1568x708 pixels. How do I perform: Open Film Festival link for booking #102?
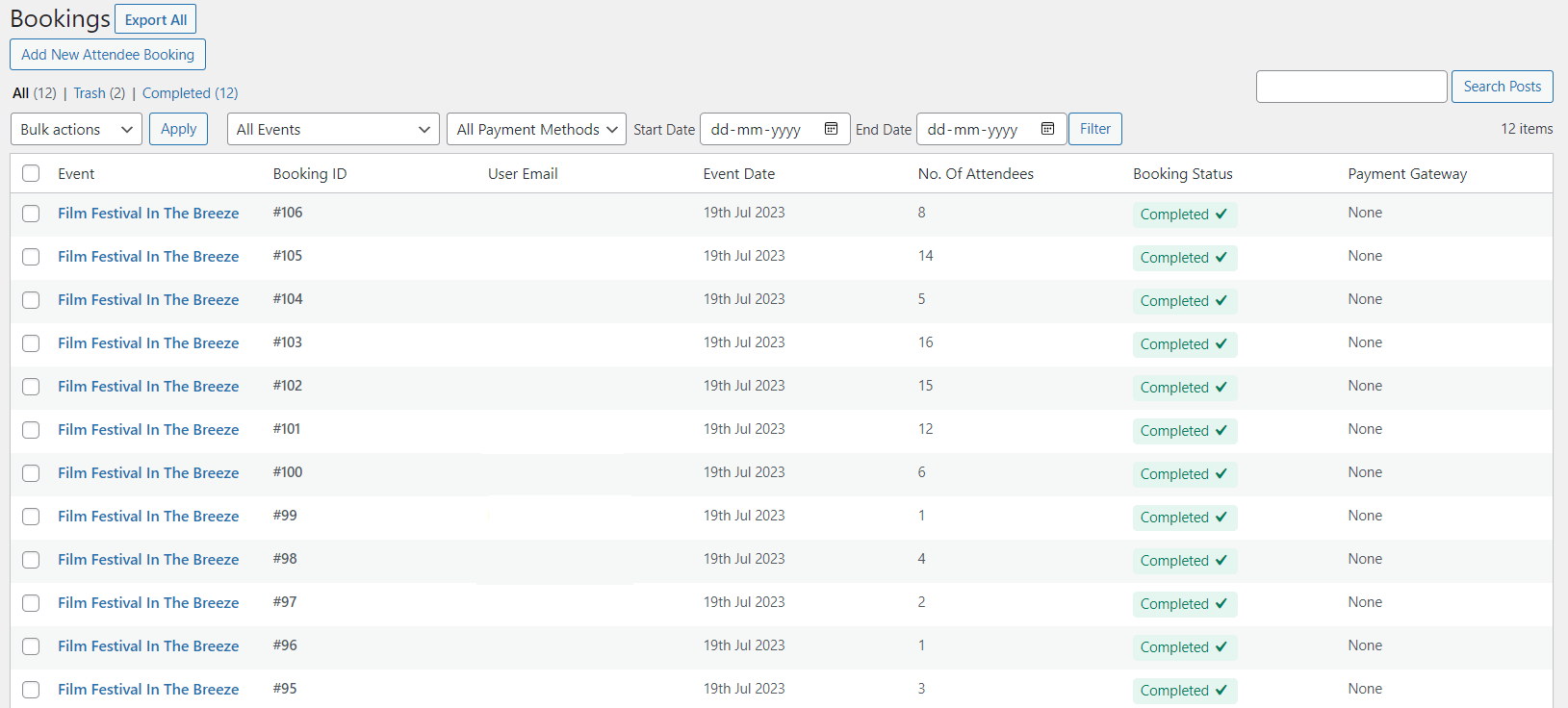click(x=148, y=387)
